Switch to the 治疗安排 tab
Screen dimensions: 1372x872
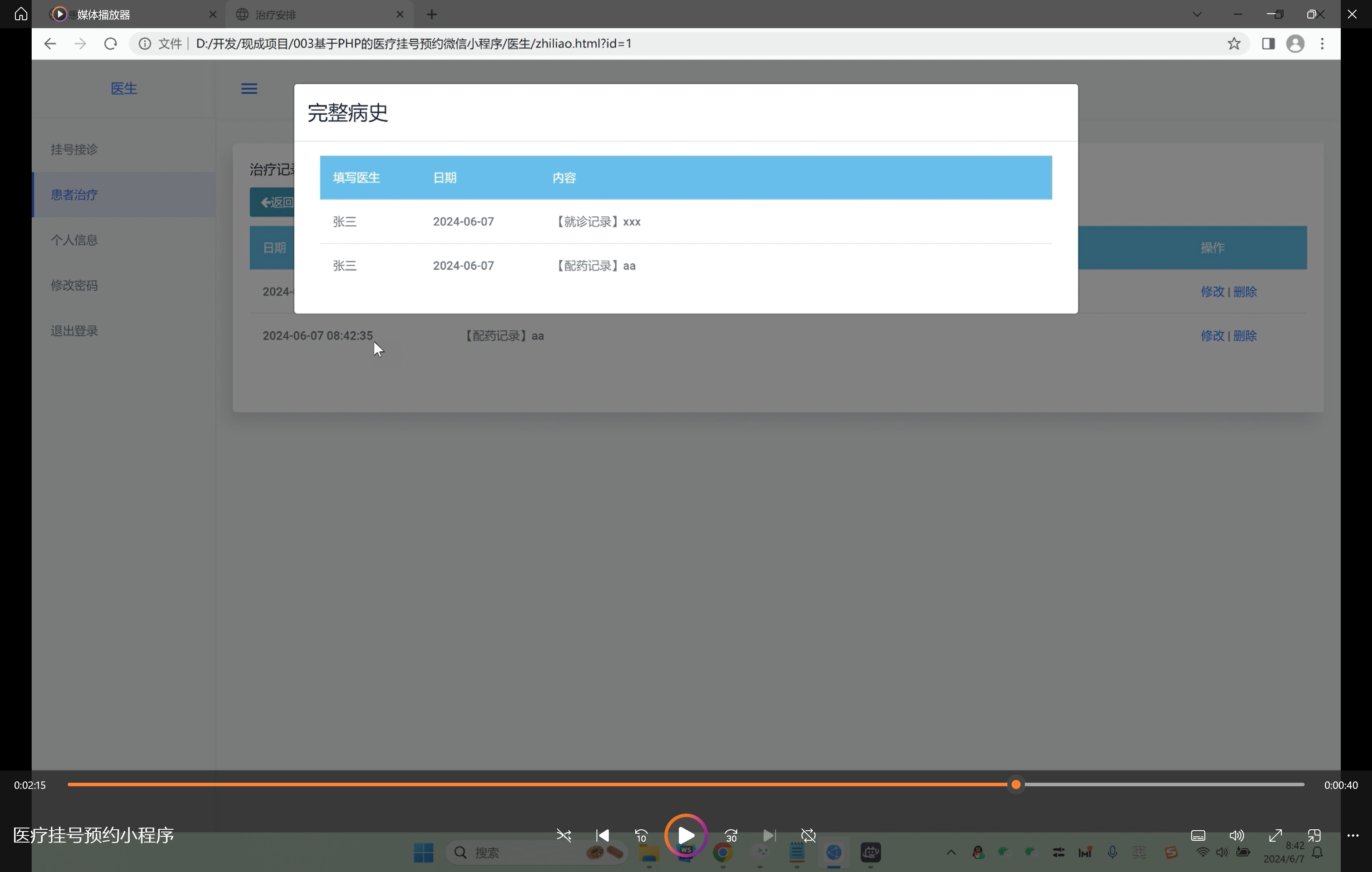[319, 14]
